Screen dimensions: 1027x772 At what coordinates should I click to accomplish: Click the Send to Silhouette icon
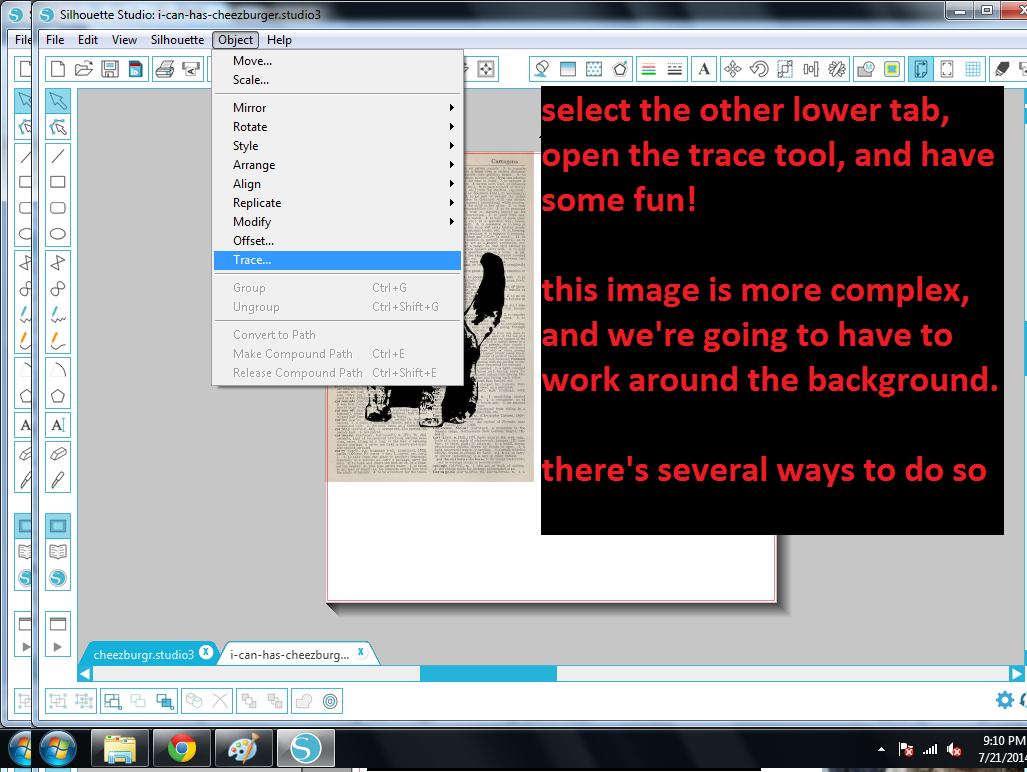(191, 69)
